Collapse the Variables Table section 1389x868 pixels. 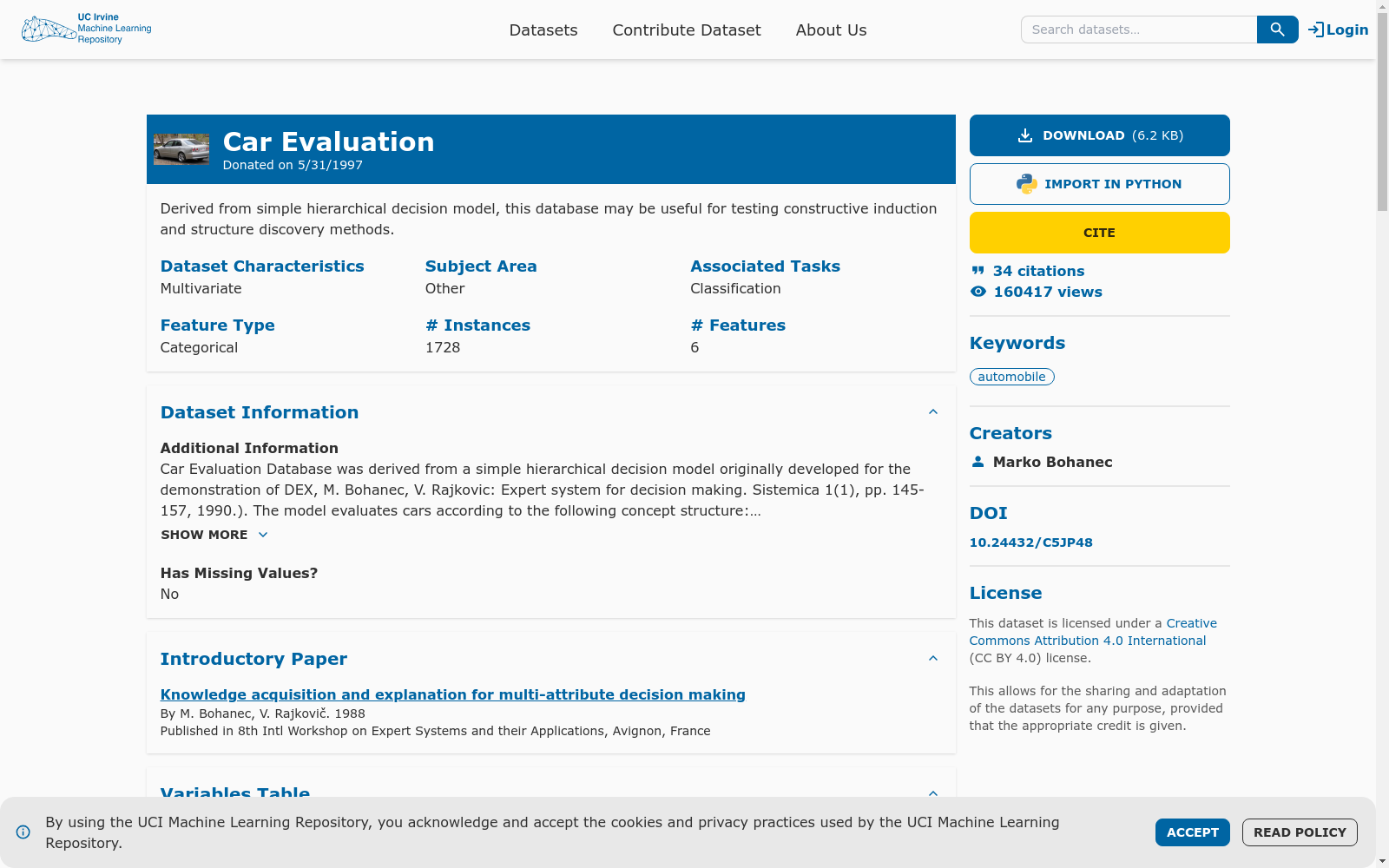click(x=933, y=793)
